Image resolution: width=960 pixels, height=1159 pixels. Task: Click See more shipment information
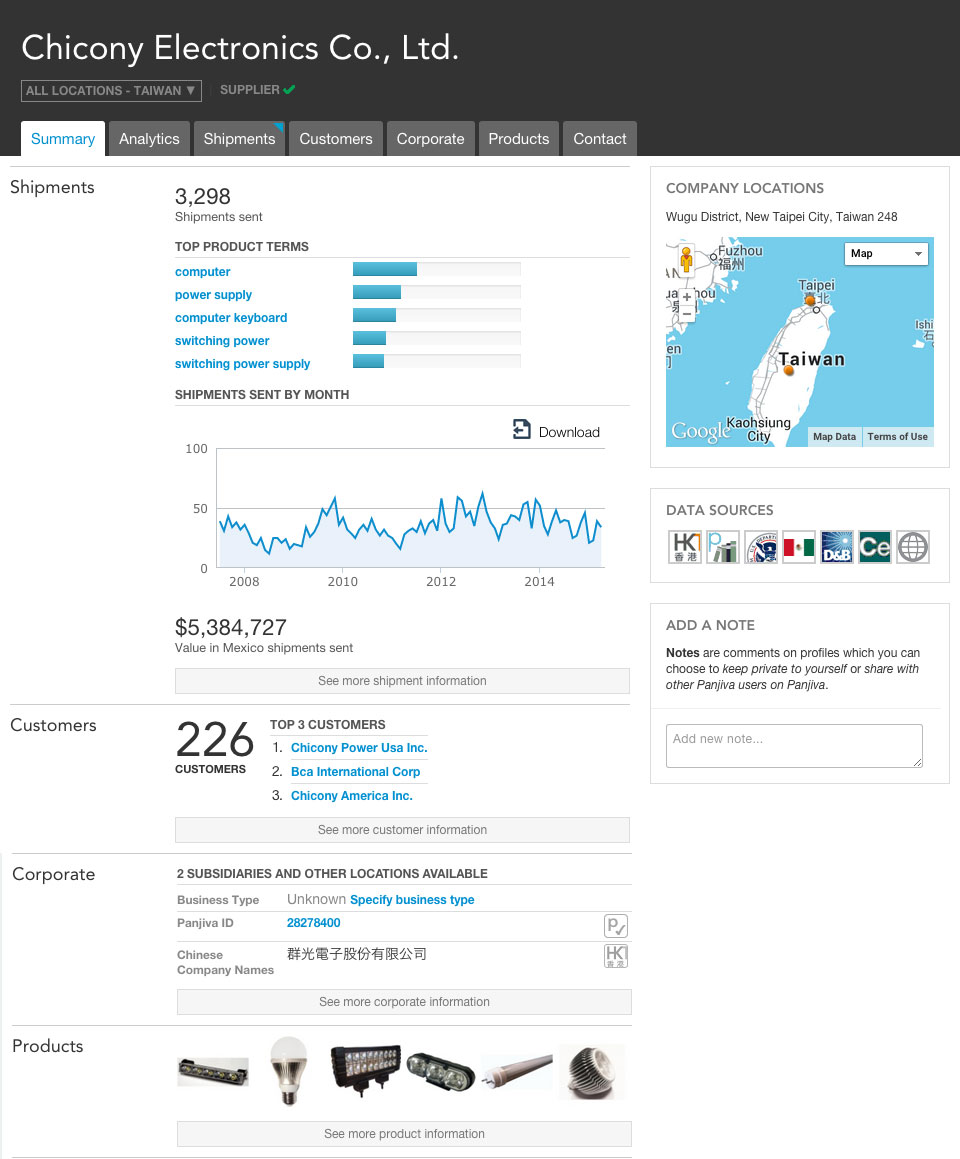[x=402, y=681]
